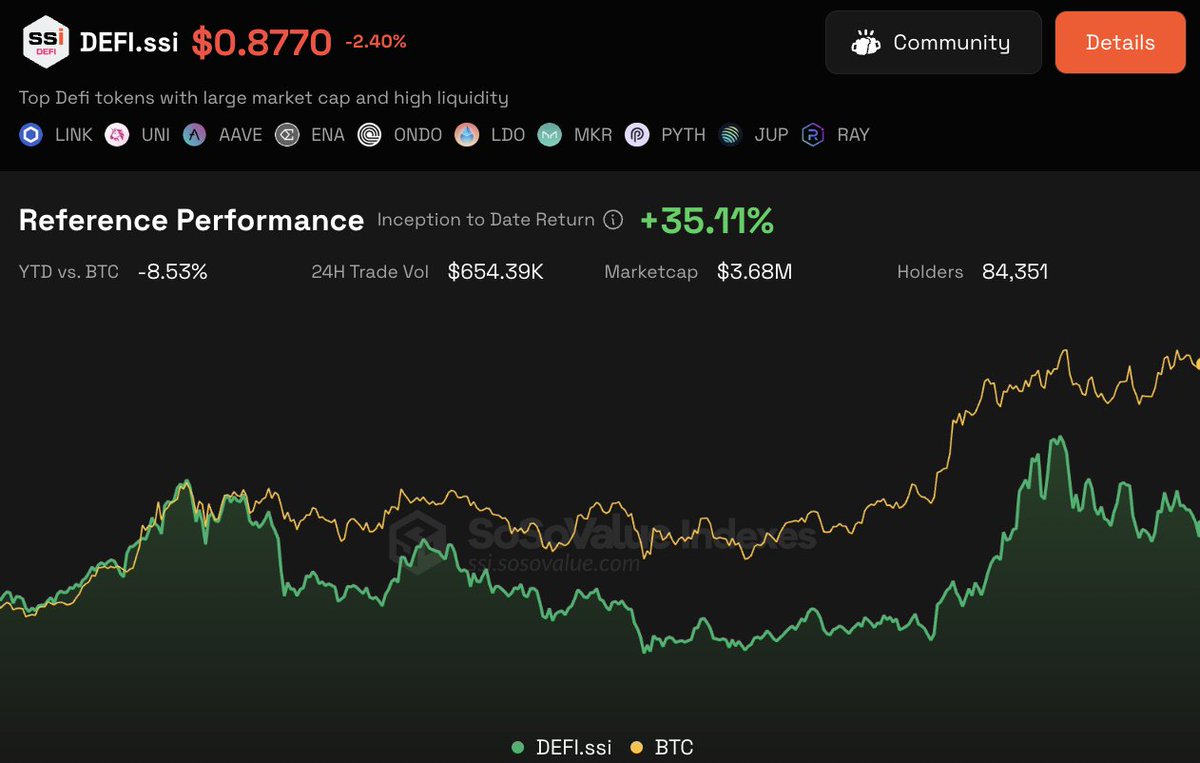Click the MKR token icon
This screenshot has width=1200, height=763.
(x=550, y=135)
